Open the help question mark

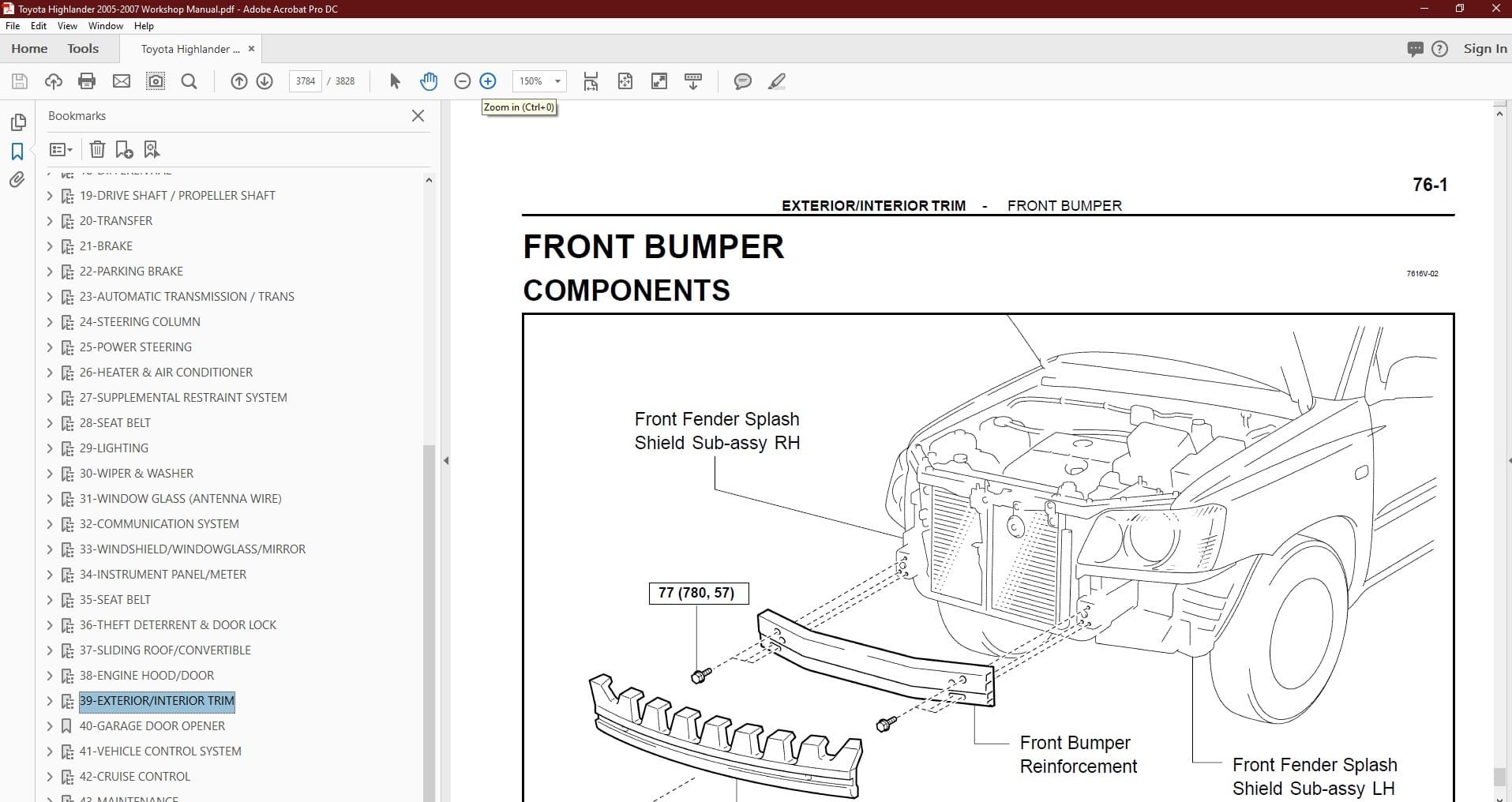[1440, 49]
